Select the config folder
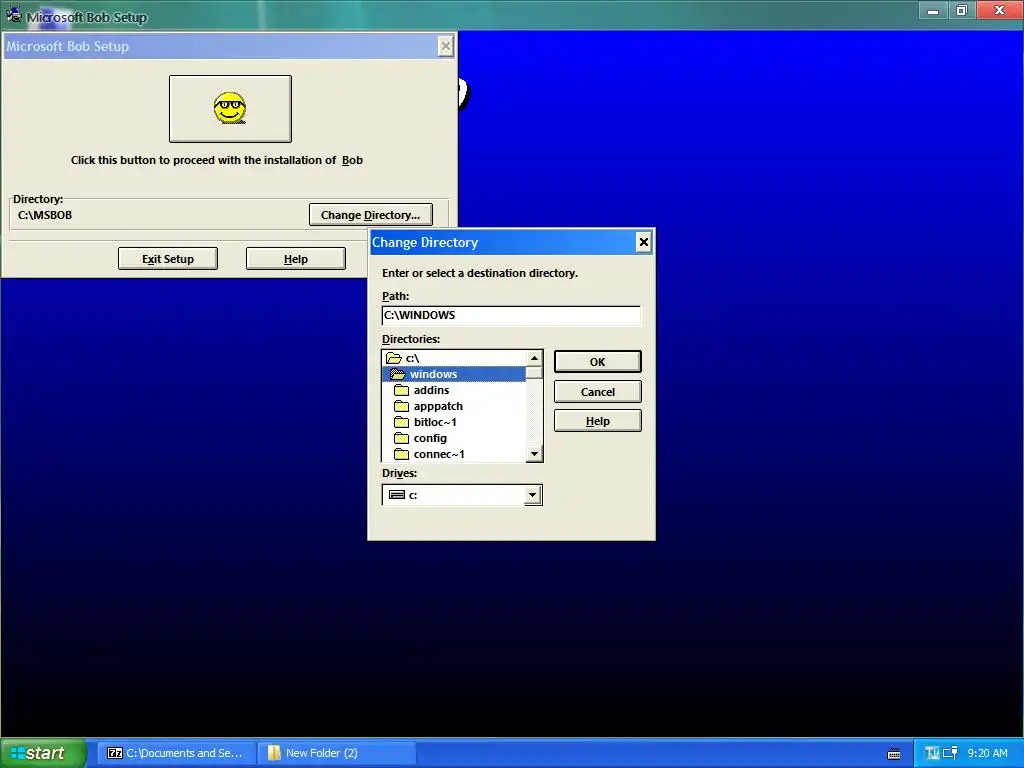 tap(454, 438)
